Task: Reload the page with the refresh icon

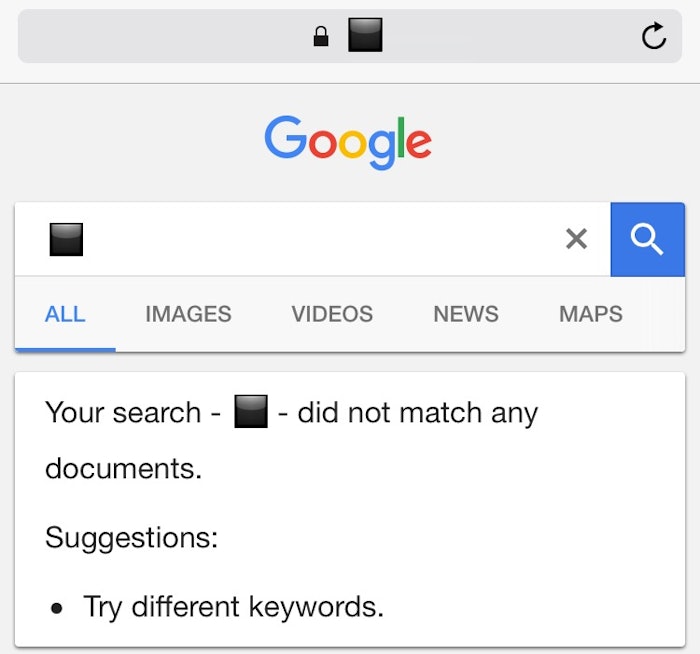Action: click(653, 38)
